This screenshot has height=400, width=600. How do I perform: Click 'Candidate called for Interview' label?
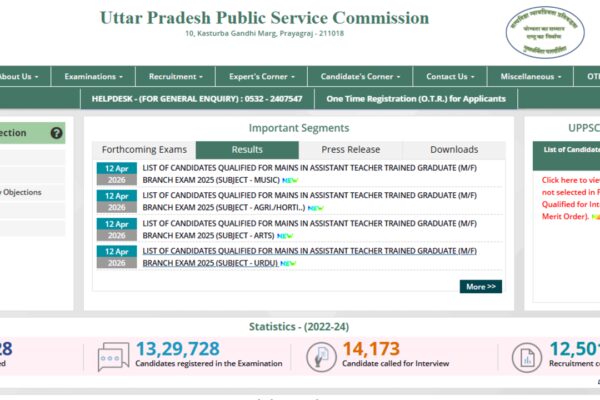396,364
